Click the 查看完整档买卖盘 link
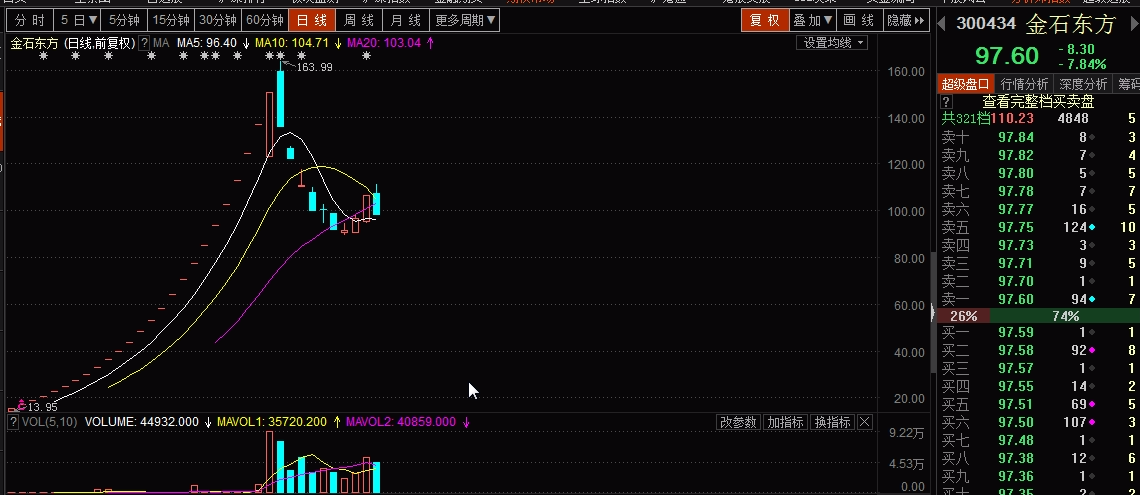Screen dimensions: 1140x495 [x=1037, y=102]
